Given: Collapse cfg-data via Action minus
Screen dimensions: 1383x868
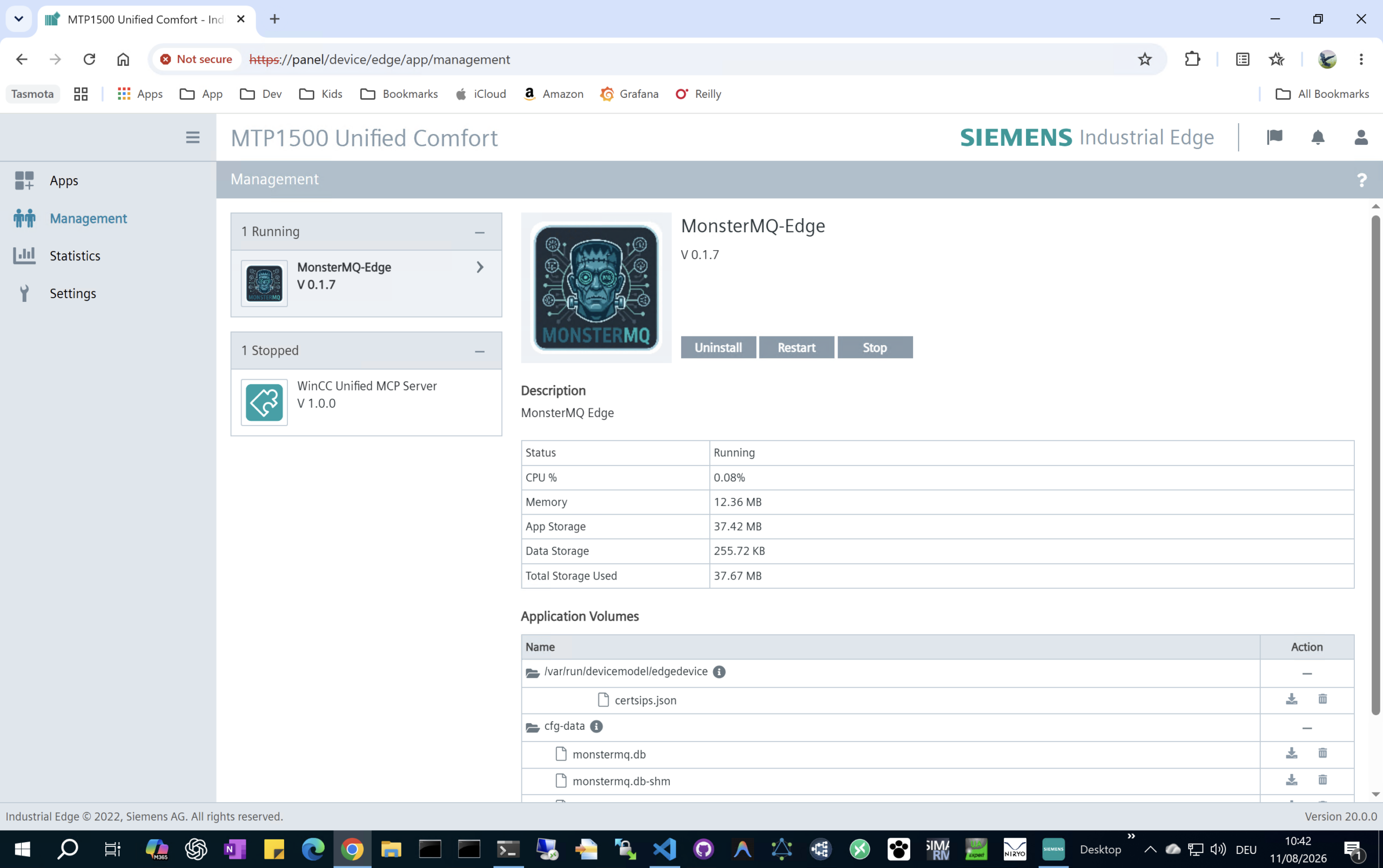Looking at the screenshot, I should (1307, 729).
